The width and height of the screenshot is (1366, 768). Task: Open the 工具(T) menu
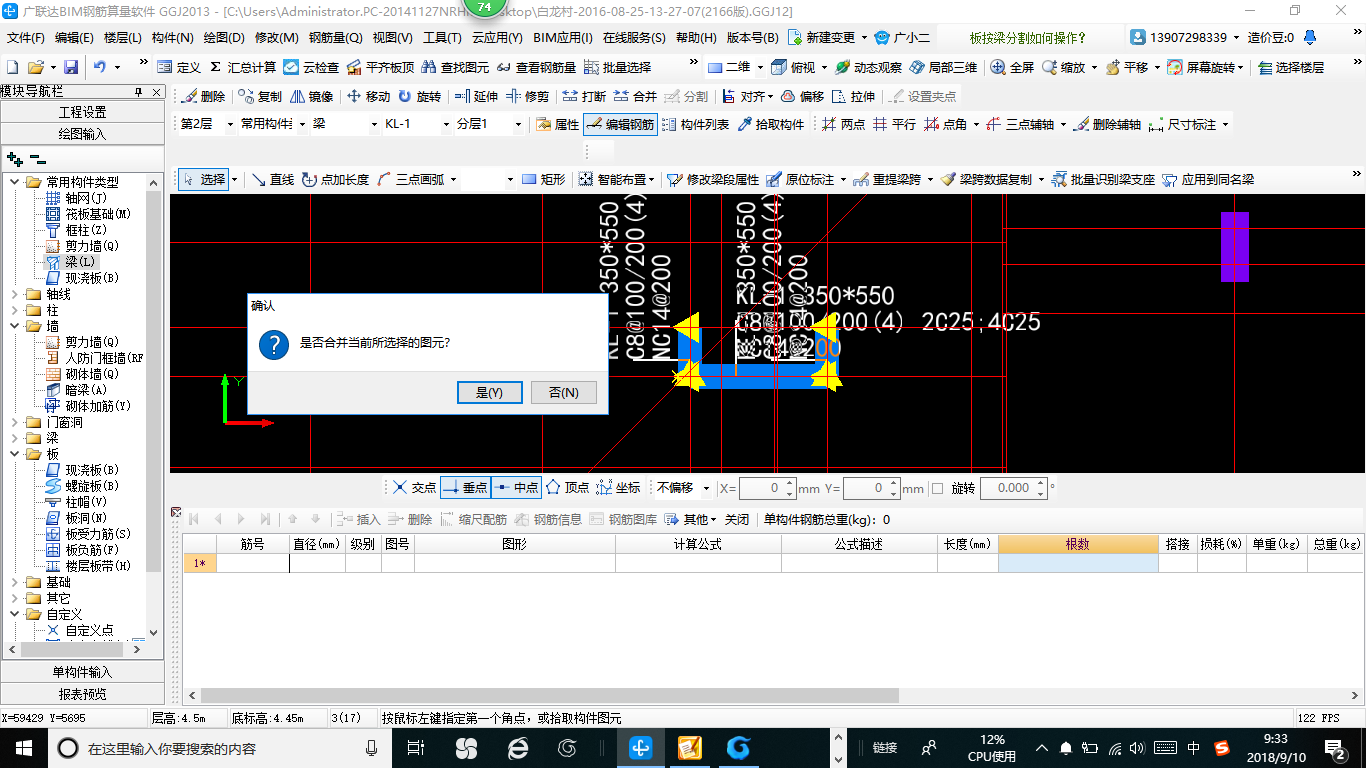click(442, 38)
